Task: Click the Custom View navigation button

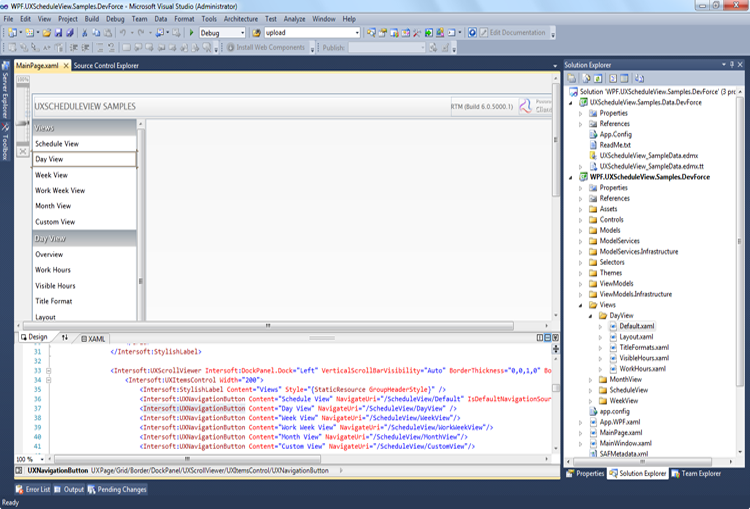Action: [x=85, y=222]
